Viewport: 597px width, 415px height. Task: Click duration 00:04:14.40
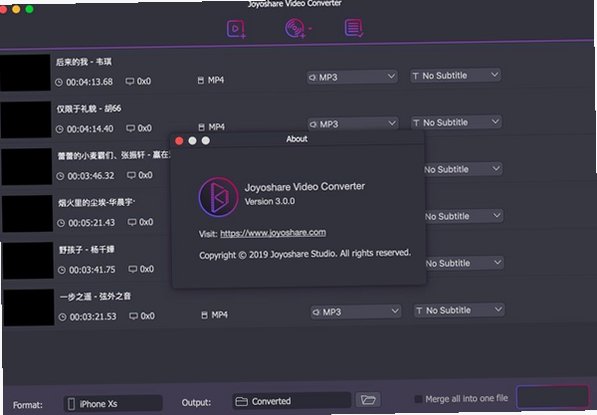point(90,129)
